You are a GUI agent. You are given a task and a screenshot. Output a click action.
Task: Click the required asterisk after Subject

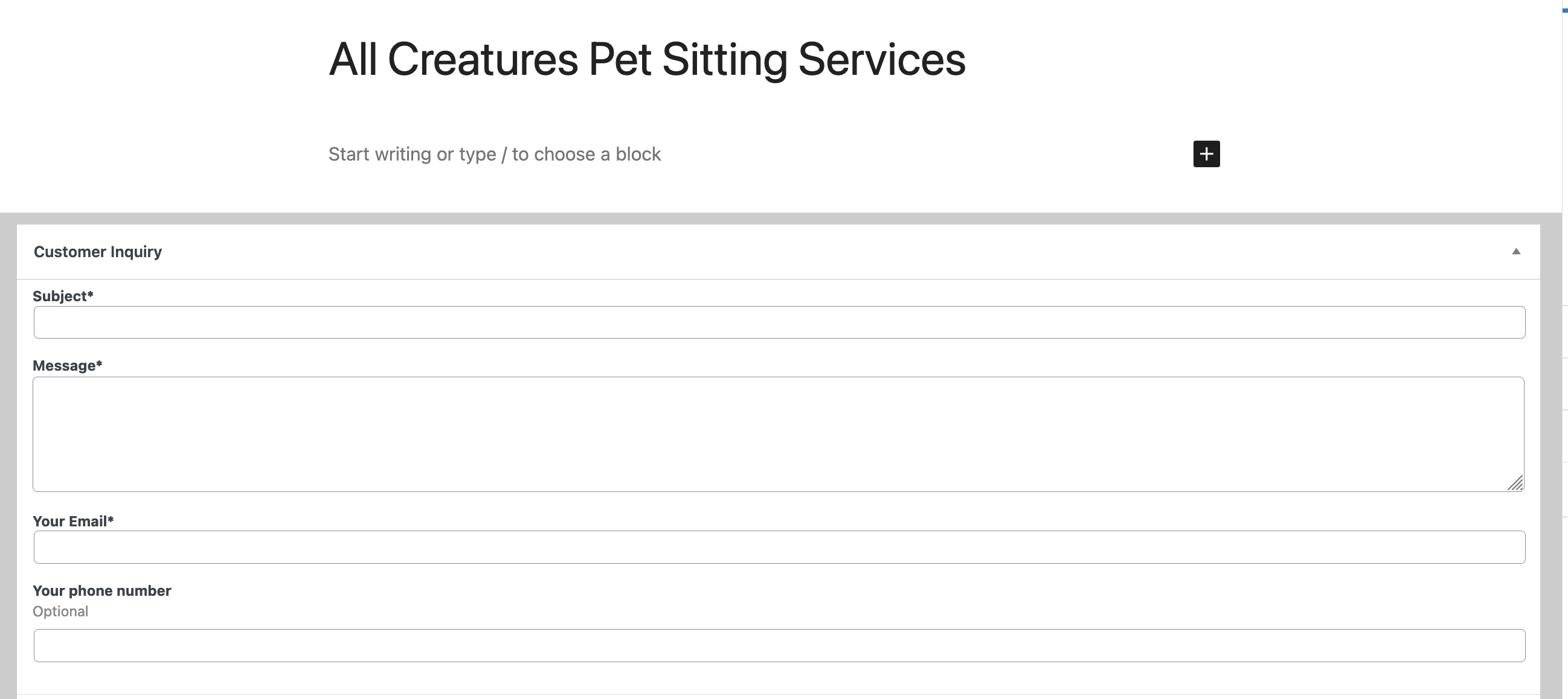[91, 295]
